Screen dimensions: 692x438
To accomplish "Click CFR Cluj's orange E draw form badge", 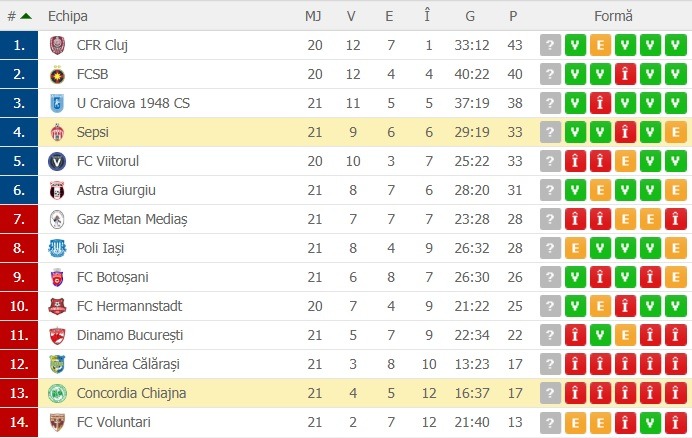I will 600,45.
